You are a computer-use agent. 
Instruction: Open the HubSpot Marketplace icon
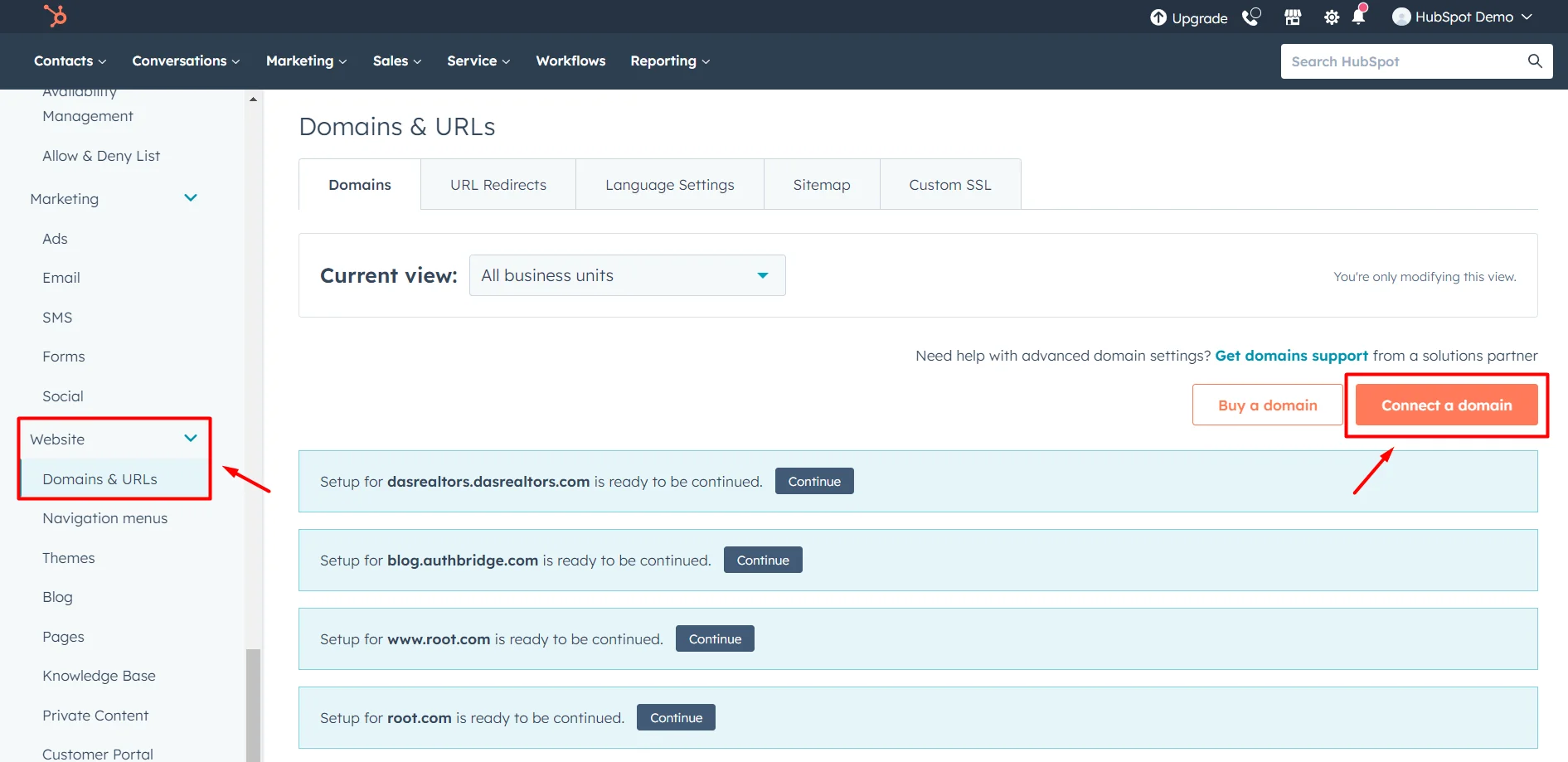[1292, 17]
